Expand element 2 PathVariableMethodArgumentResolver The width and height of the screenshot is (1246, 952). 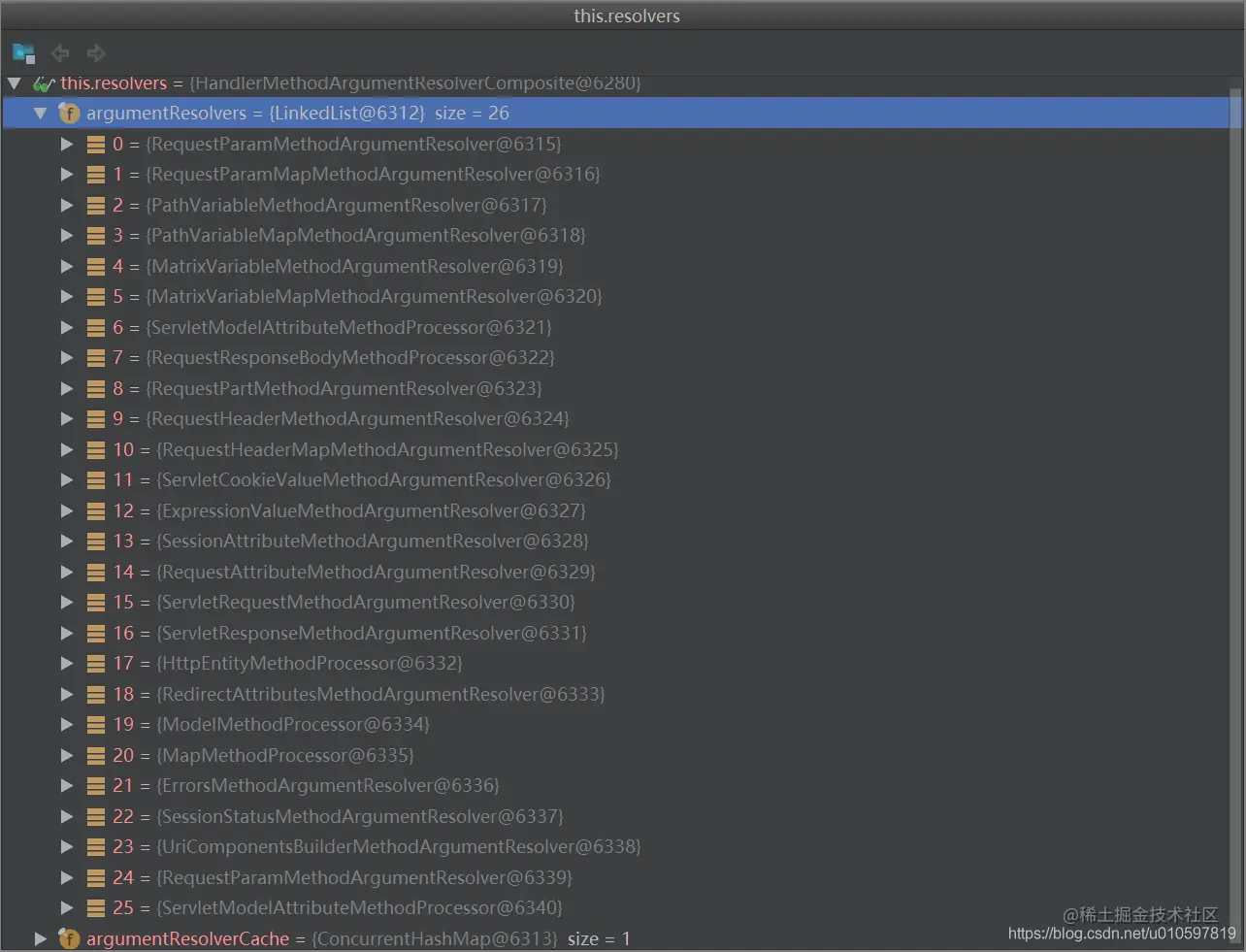coord(67,205)
